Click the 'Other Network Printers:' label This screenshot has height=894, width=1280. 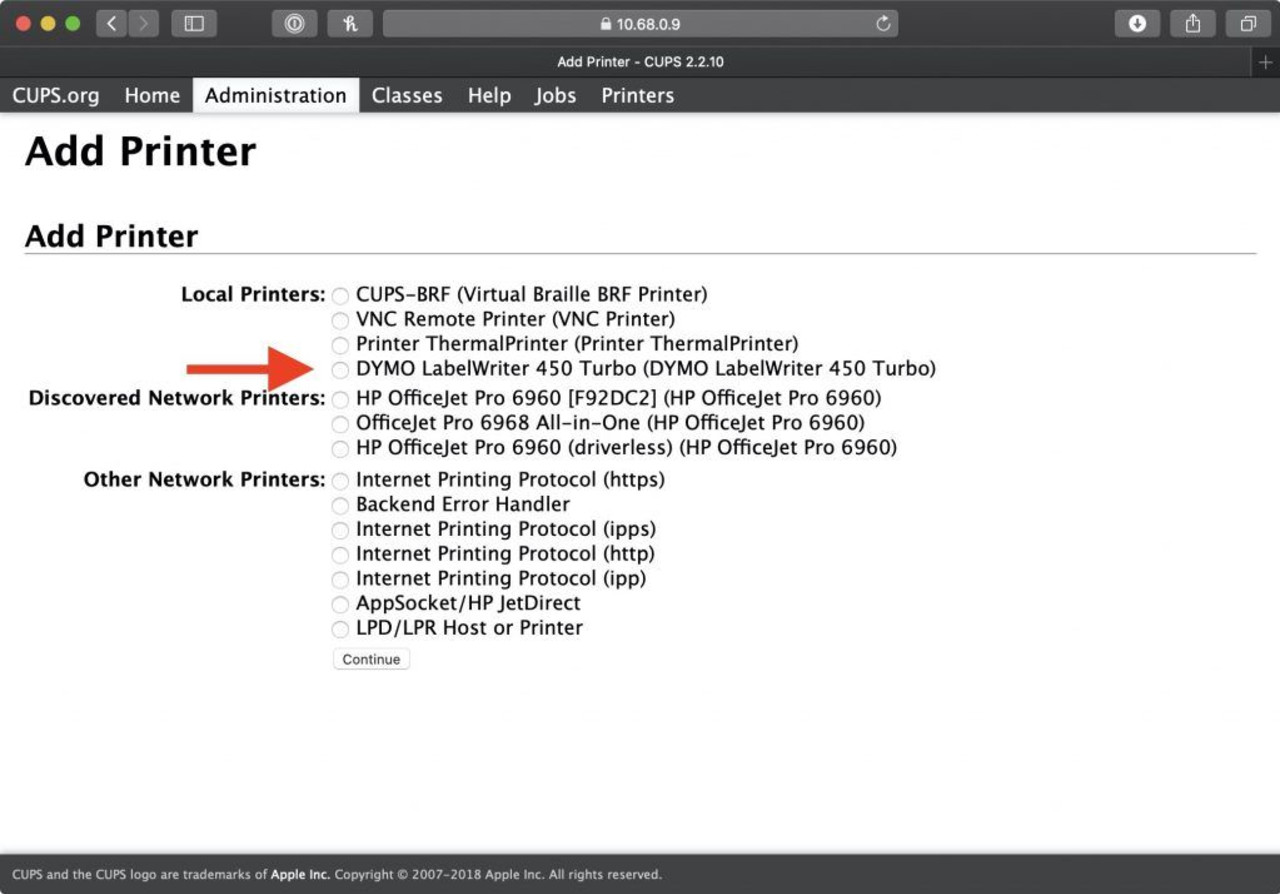point(204,480)
